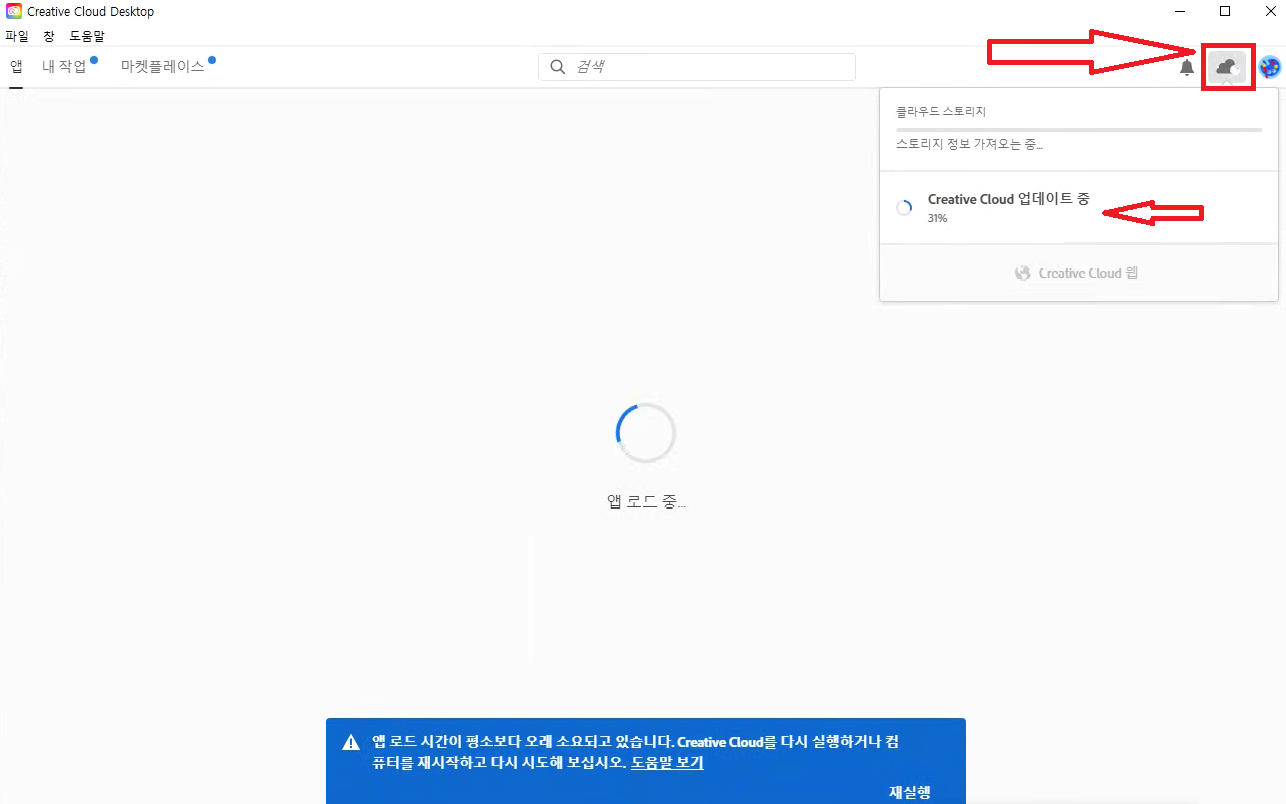
Task: Open the 도움말 menu
Action: [x=87, y=35]
